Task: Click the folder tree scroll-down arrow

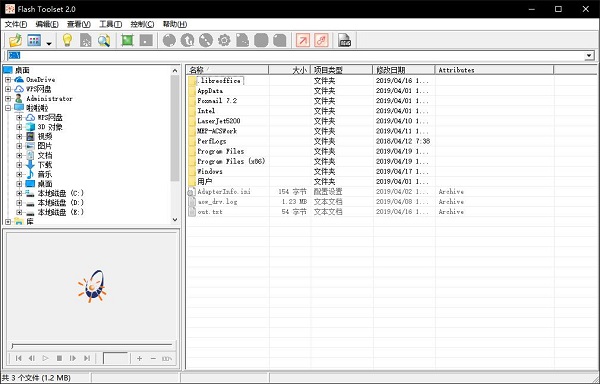Action: click(175, 220)
